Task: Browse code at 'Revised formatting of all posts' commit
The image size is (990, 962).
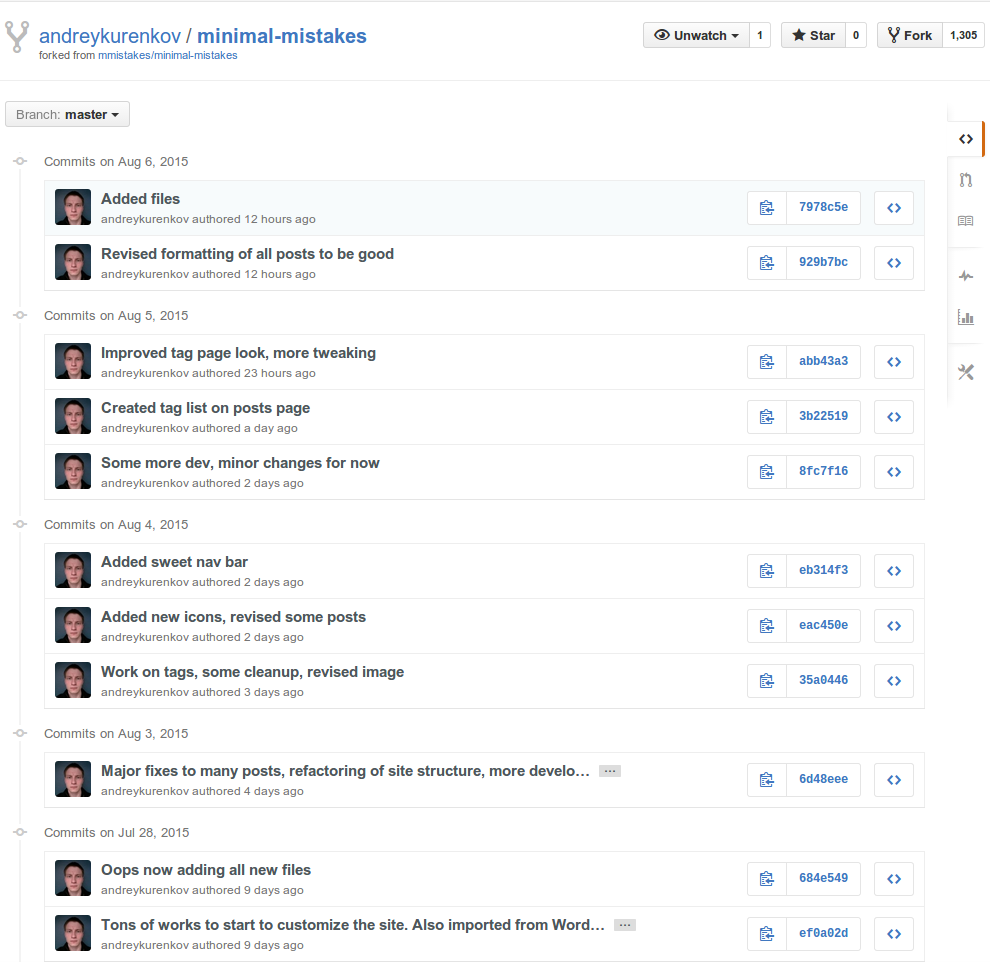Action: click(893, 263)
